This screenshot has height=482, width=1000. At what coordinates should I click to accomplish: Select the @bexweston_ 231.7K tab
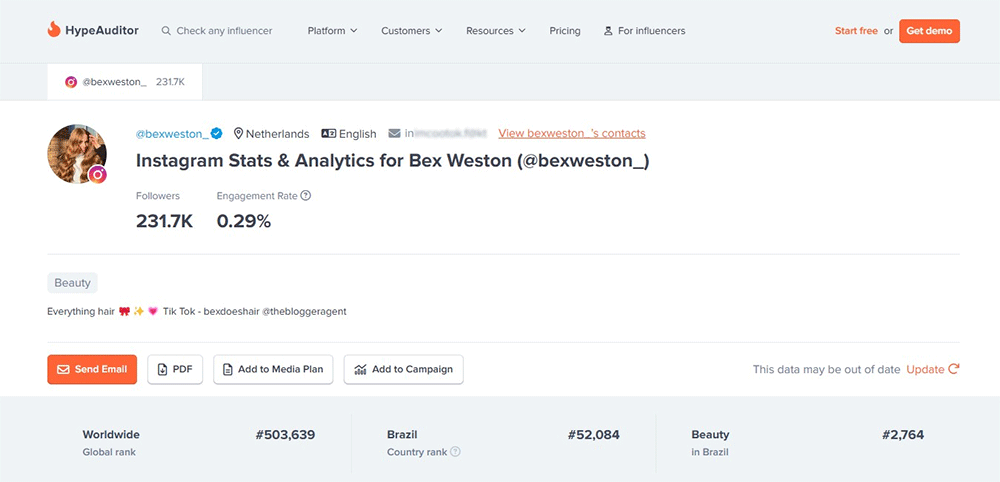point(125,82)
